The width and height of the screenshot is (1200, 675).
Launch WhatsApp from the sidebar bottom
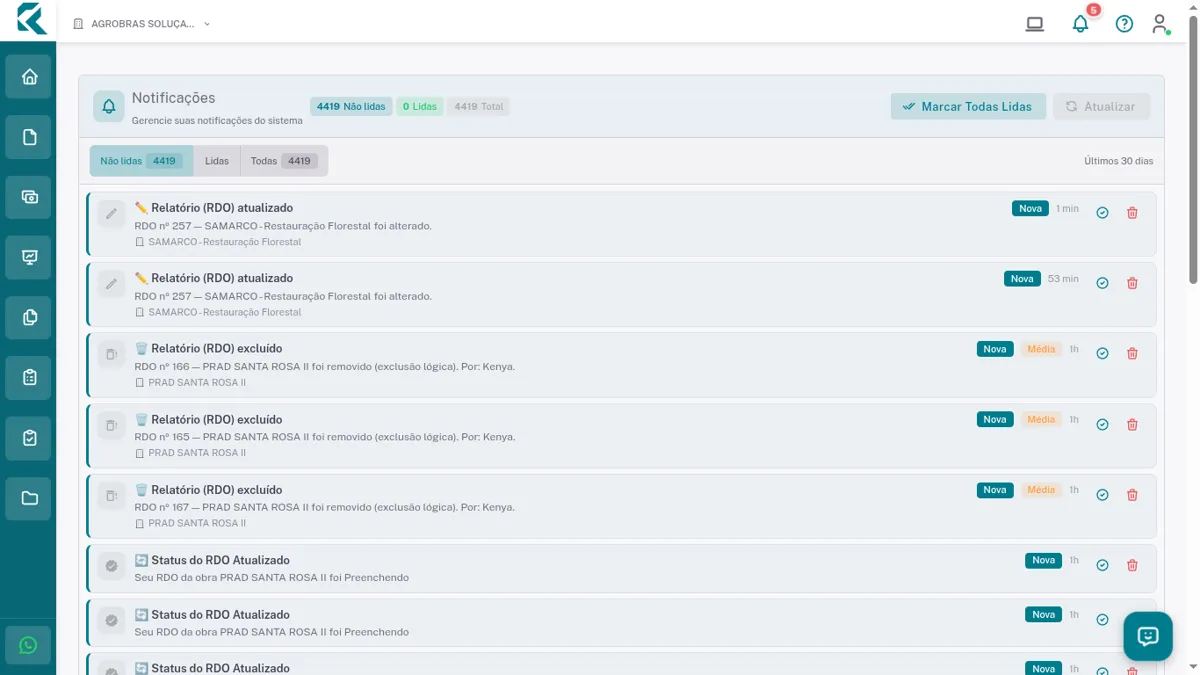(x=28, y=646)
